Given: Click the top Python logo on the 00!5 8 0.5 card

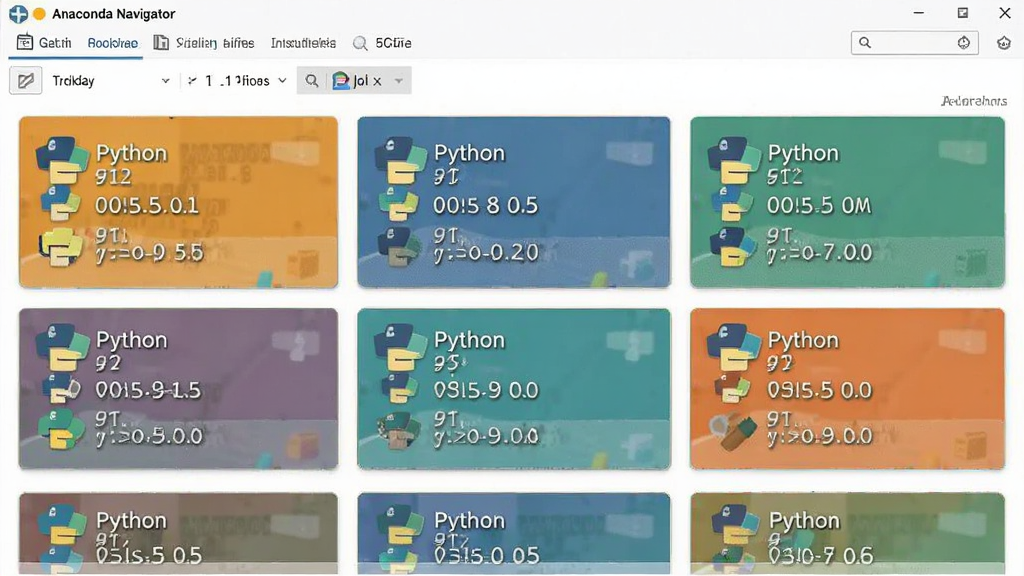Looking at the screenshot, I should coord(400,160).
